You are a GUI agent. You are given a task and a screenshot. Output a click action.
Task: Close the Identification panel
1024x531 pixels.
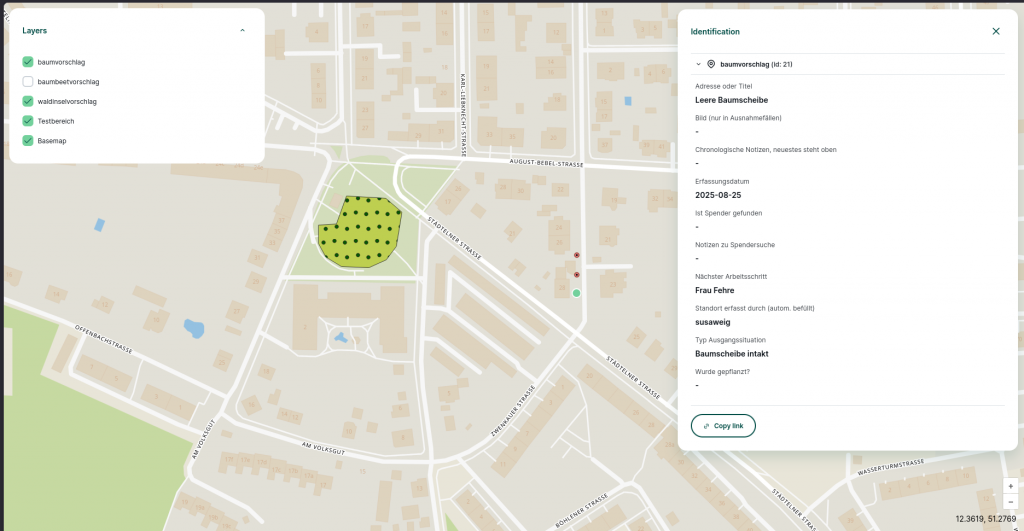pos(995,31)
